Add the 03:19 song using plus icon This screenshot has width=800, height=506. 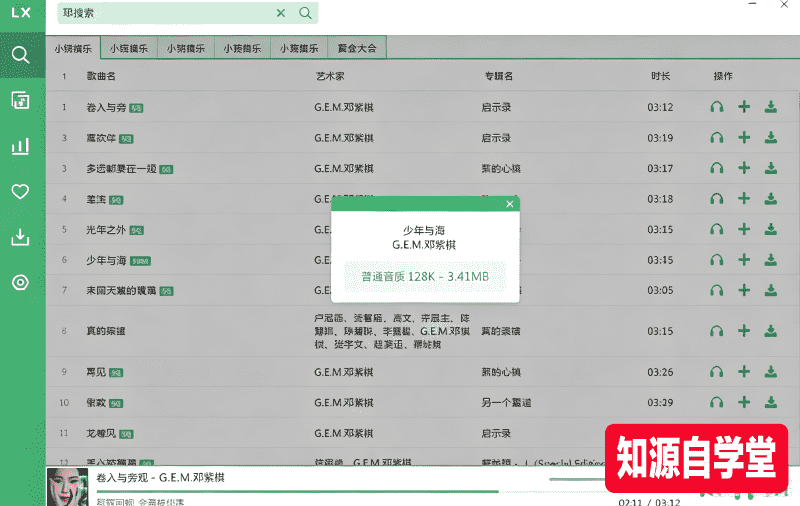[x=744, y=137]
